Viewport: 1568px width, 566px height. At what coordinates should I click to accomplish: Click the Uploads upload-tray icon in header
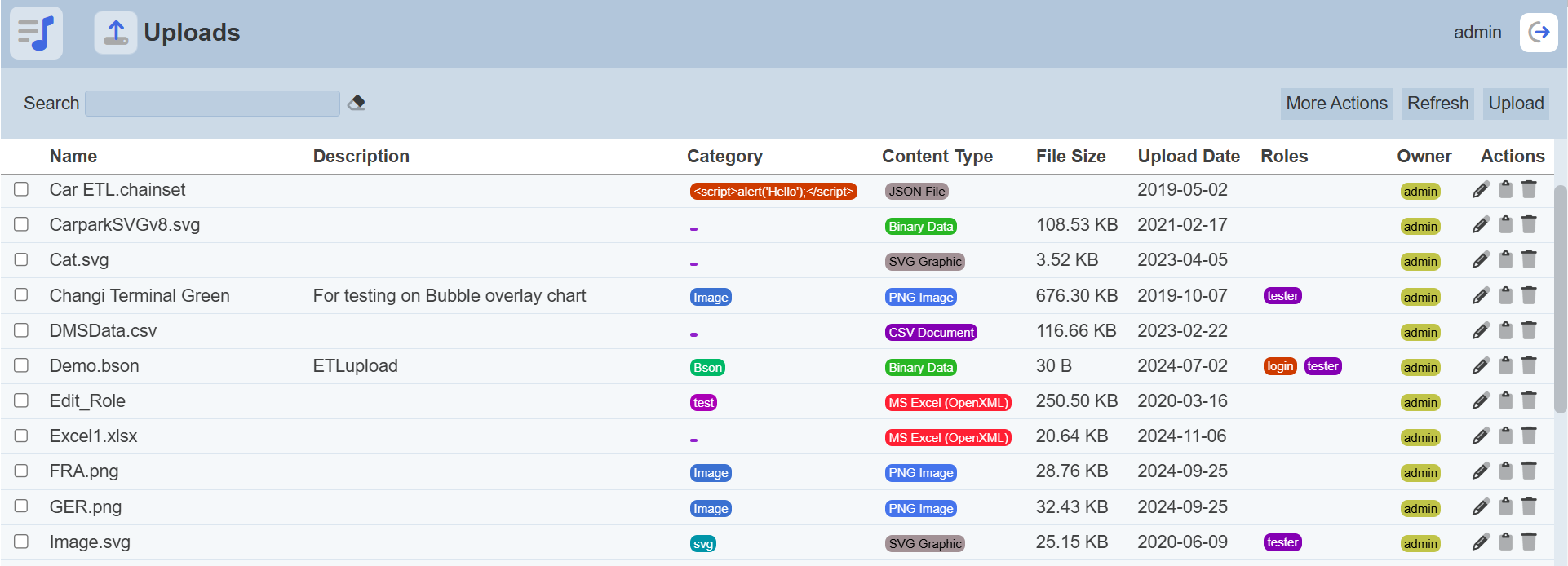pyautogui.click(x=116, y=33)
